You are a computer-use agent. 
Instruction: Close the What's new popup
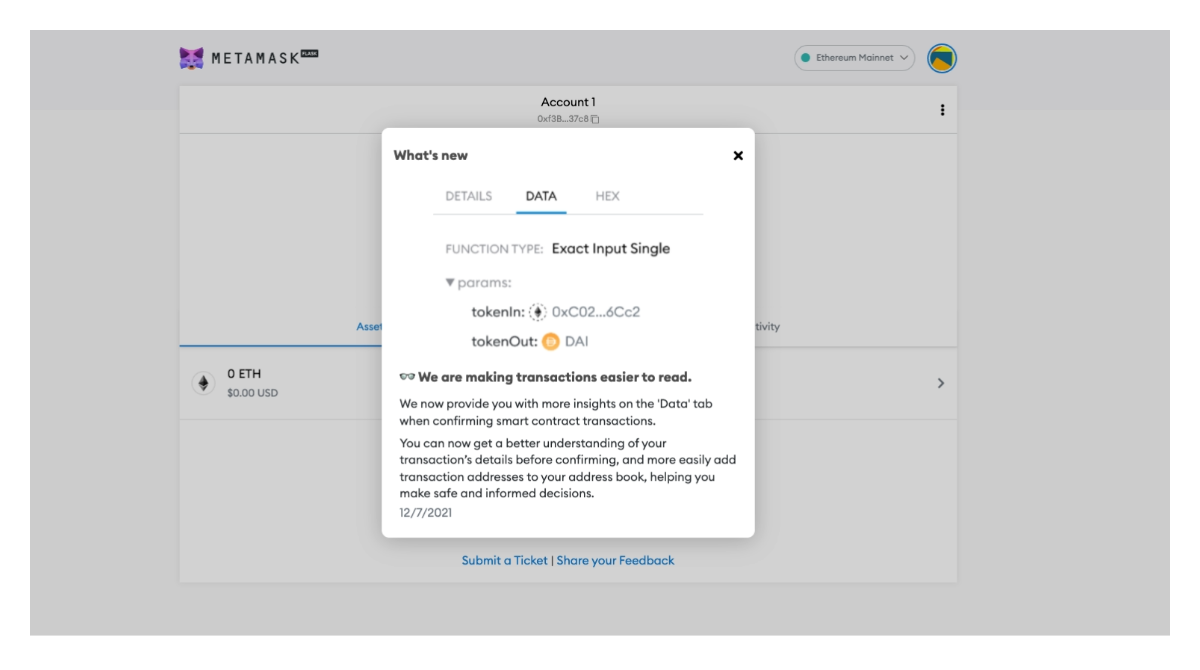coord(738,156)
